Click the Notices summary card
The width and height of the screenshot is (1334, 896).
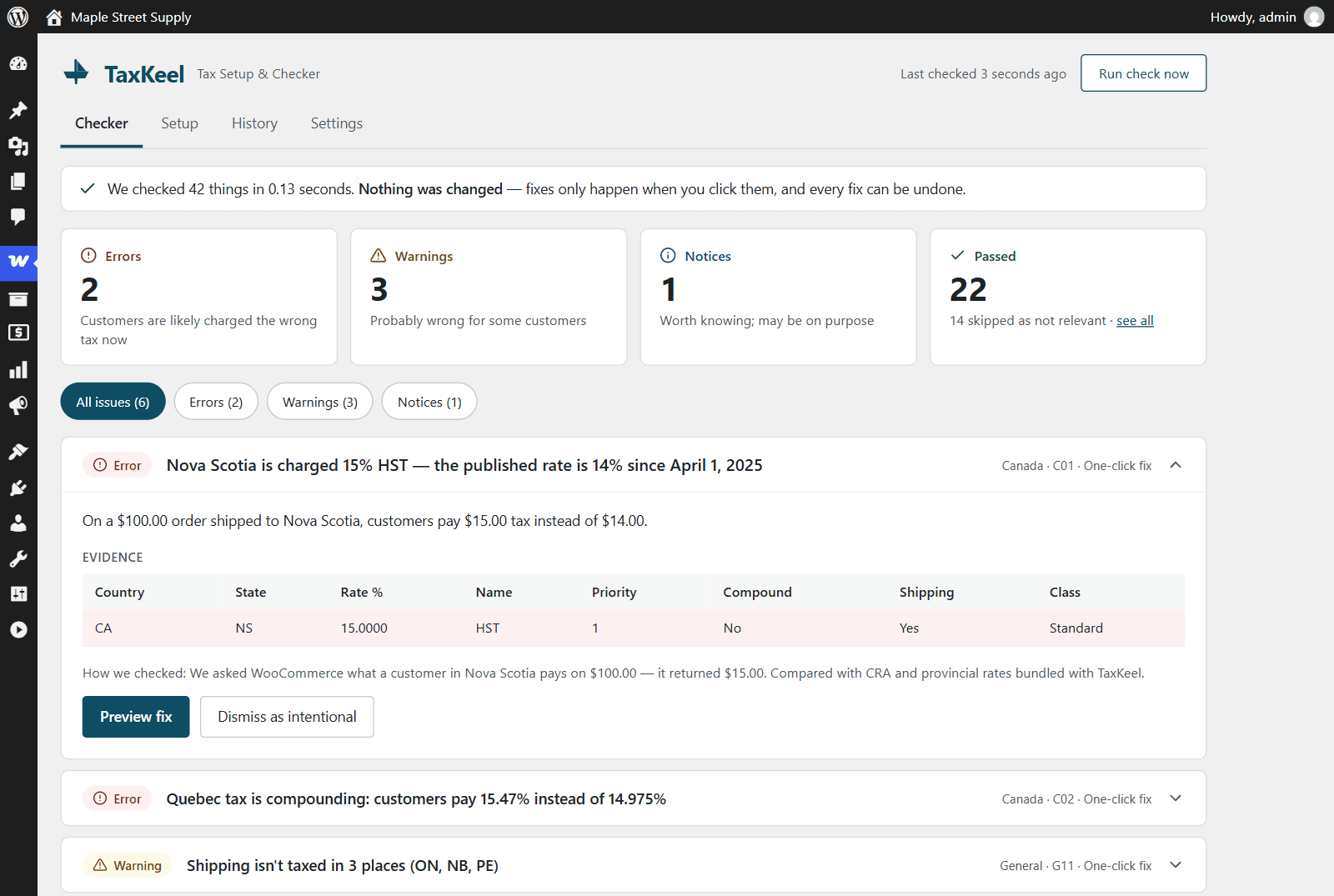click(x=779, y=297)
